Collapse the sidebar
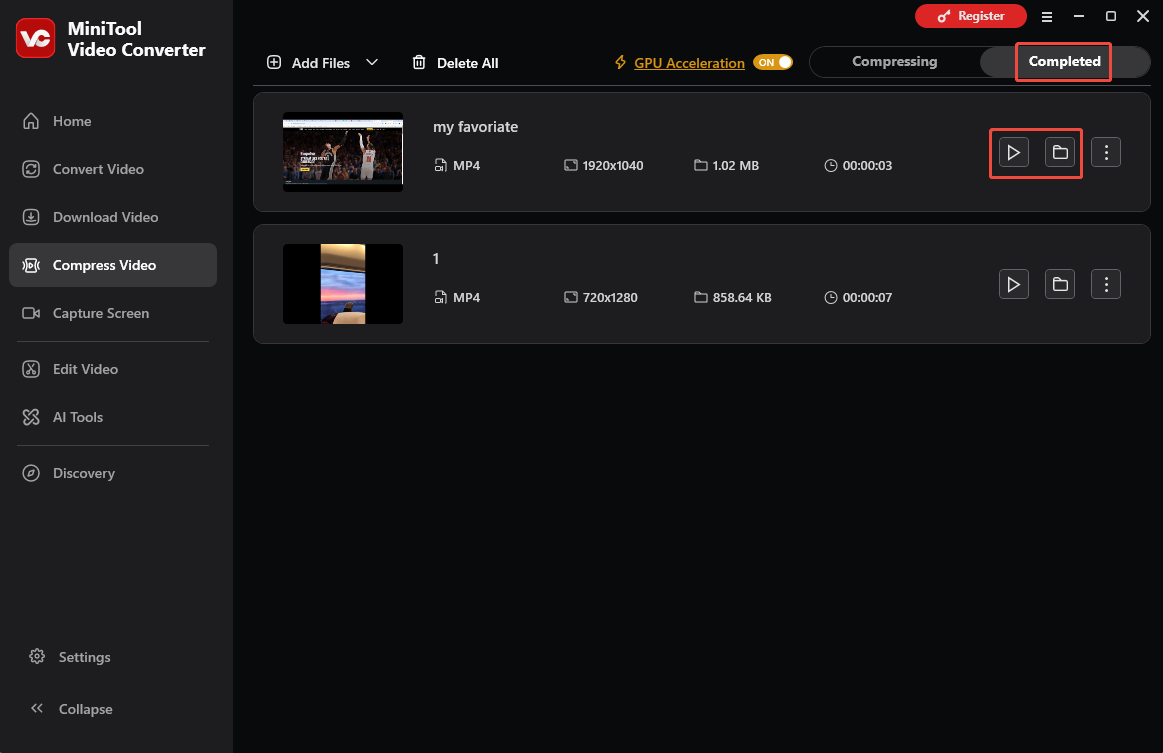Screen dimensions: 1163x753 (x=71, y=708)
